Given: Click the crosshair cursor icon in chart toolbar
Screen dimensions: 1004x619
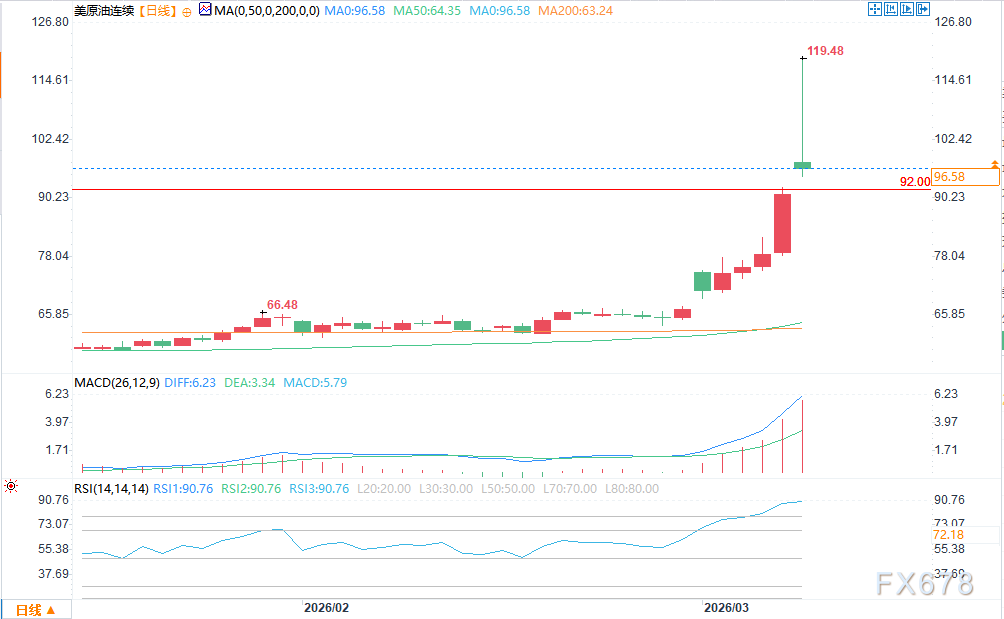Looking at the screenshot, I should click(875, 9).
